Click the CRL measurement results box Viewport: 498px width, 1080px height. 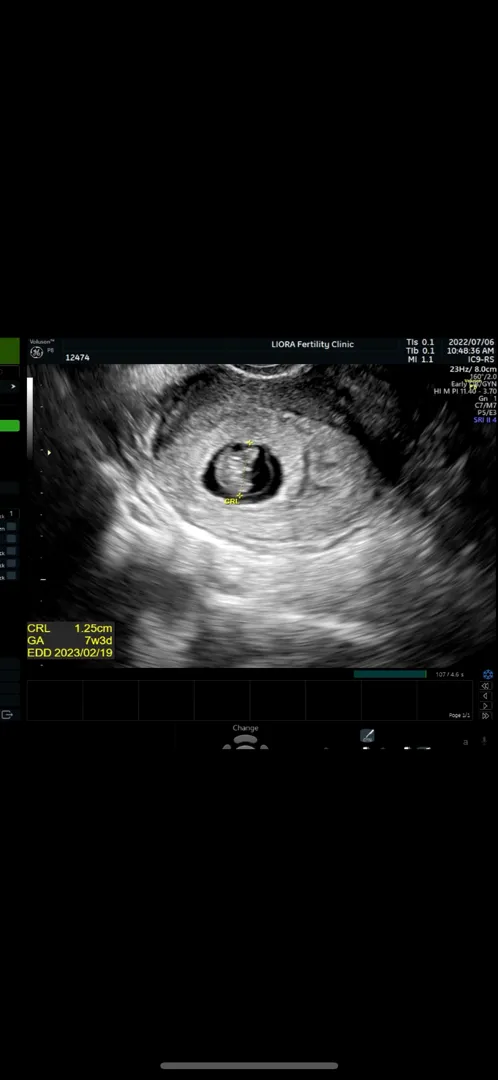[70, 641]
